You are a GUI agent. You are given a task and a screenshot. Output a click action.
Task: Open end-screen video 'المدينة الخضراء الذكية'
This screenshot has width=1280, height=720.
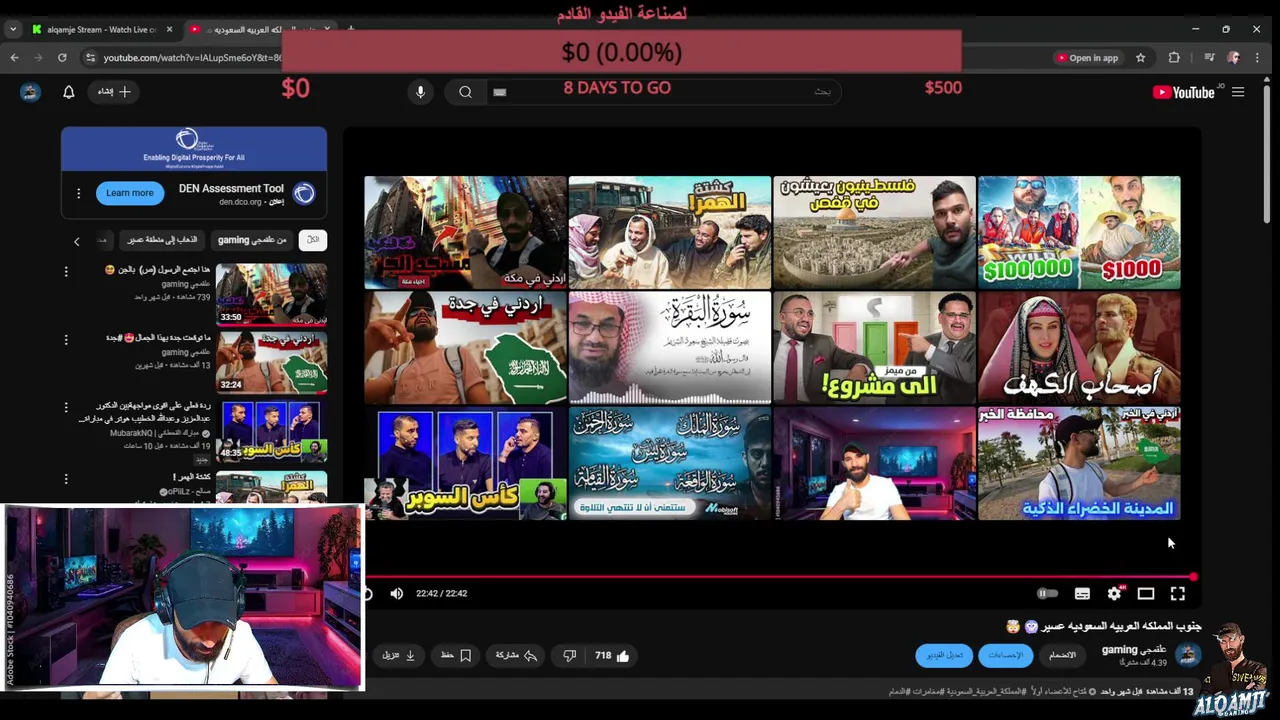(1079, 463)
